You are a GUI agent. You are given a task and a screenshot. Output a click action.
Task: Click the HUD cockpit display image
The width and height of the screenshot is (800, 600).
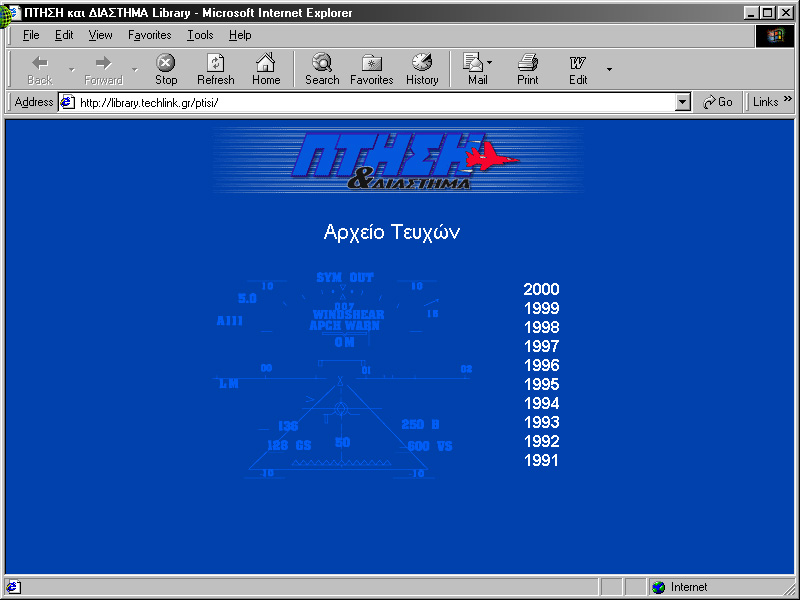[x=342, y=376]
